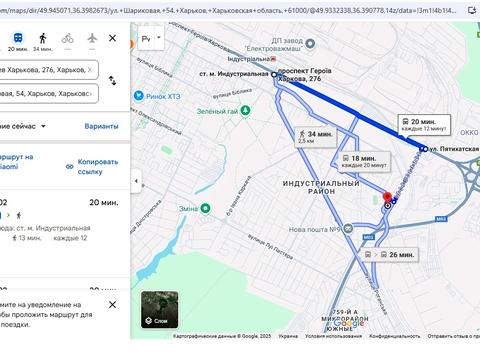Open the Слои layers thumbnail
480x360 pixels.
coord(160,310)
